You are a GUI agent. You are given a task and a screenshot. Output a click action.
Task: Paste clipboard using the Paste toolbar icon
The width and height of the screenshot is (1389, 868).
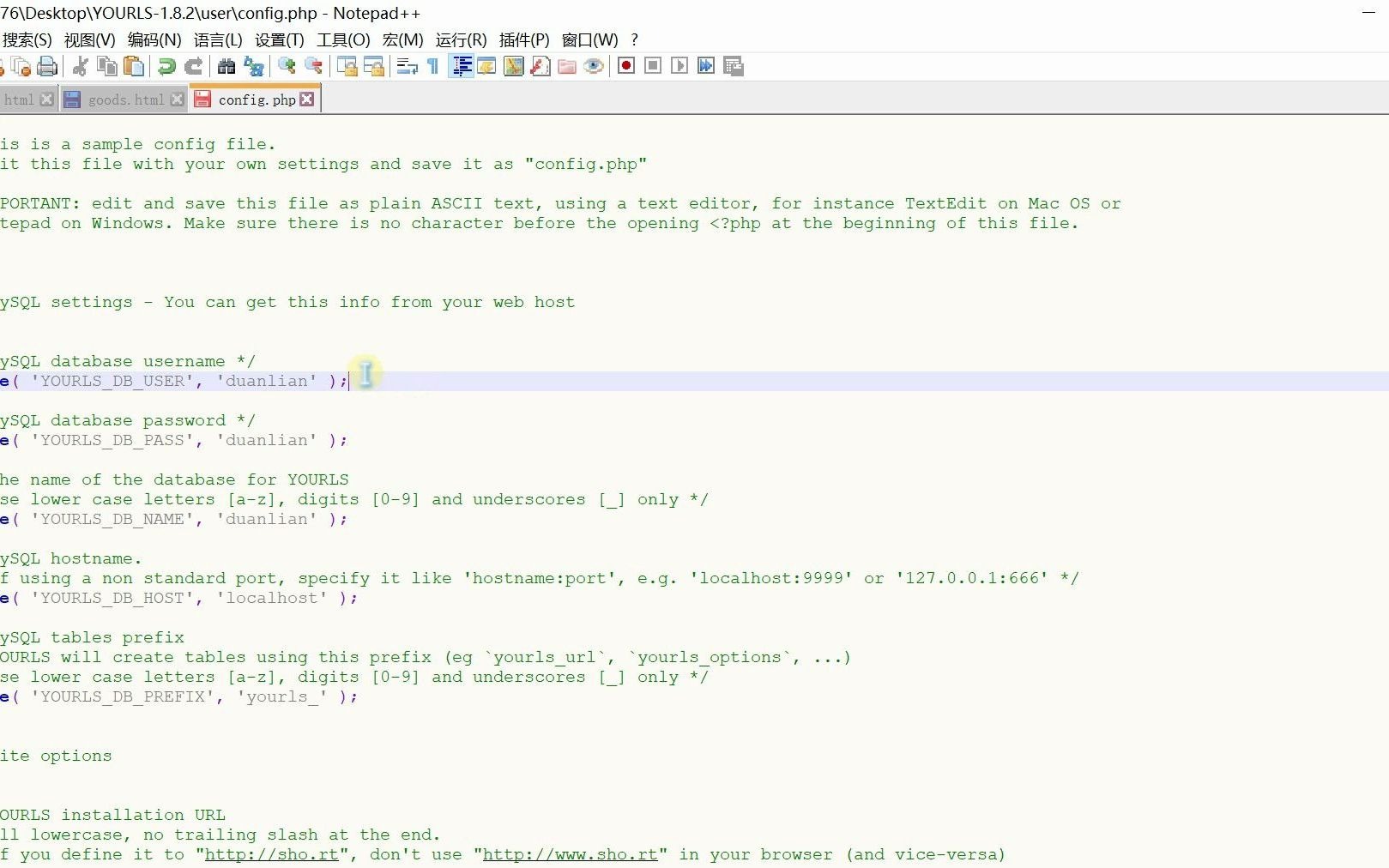point(134,66)
